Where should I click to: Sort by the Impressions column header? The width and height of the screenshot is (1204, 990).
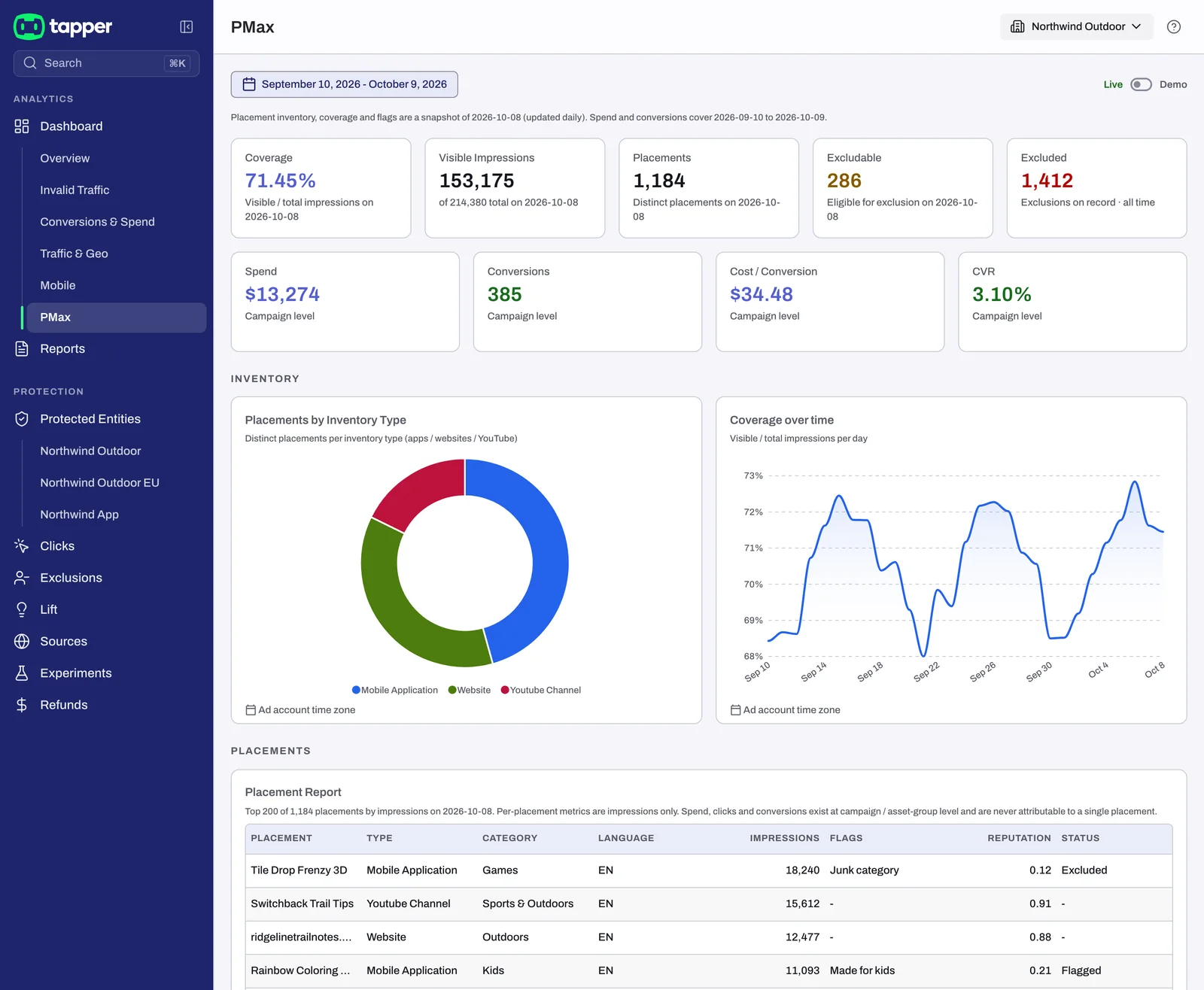784,838
